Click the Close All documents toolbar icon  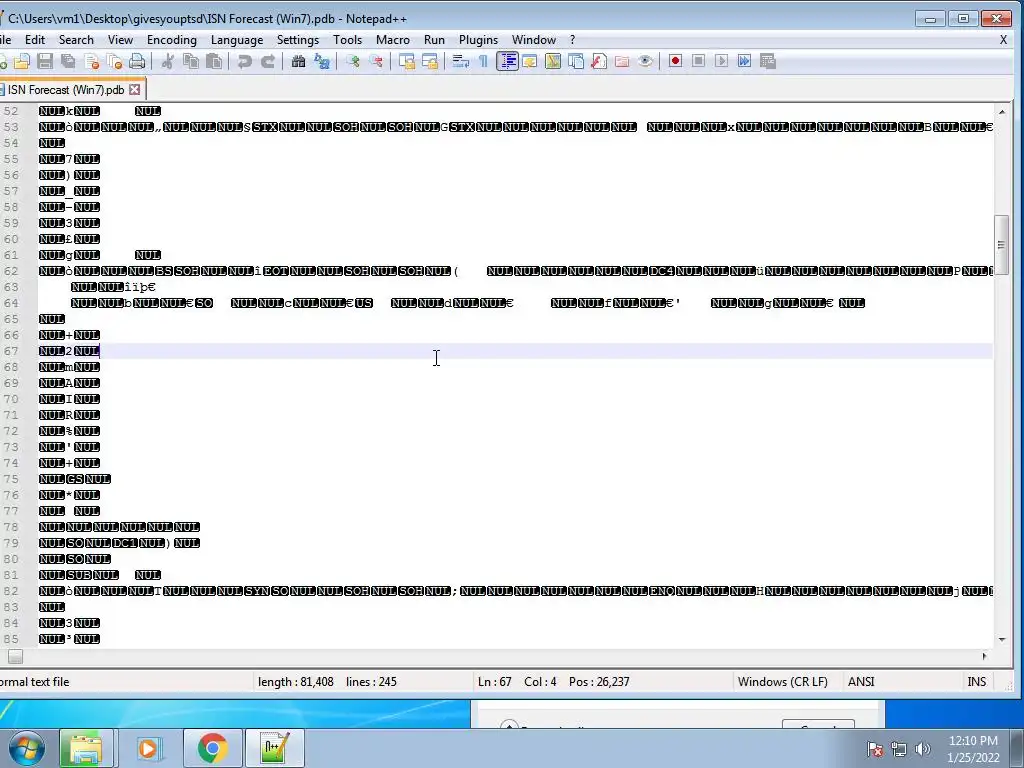tap(114, 61)
